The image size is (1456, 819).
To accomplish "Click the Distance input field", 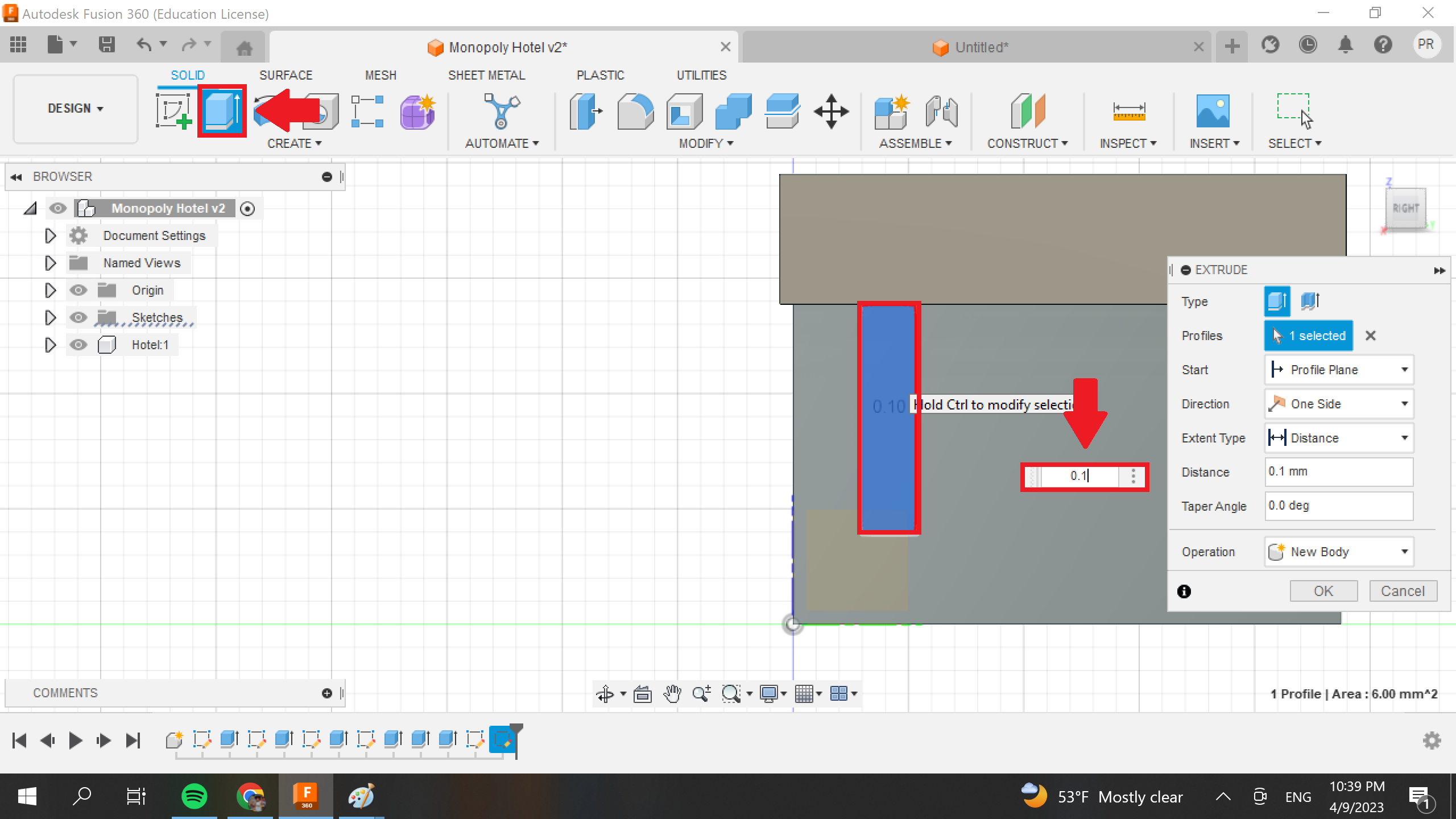I will 1338,471.
